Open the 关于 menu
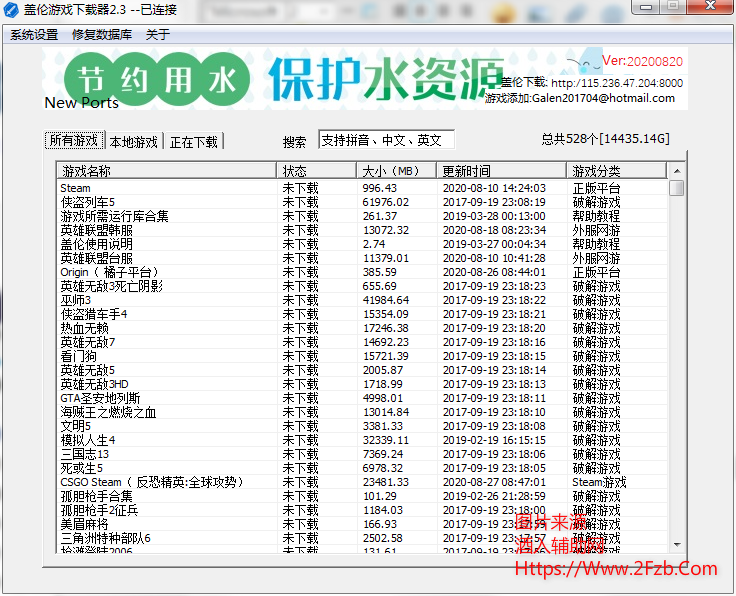The image size is (736, 596). 158,34
